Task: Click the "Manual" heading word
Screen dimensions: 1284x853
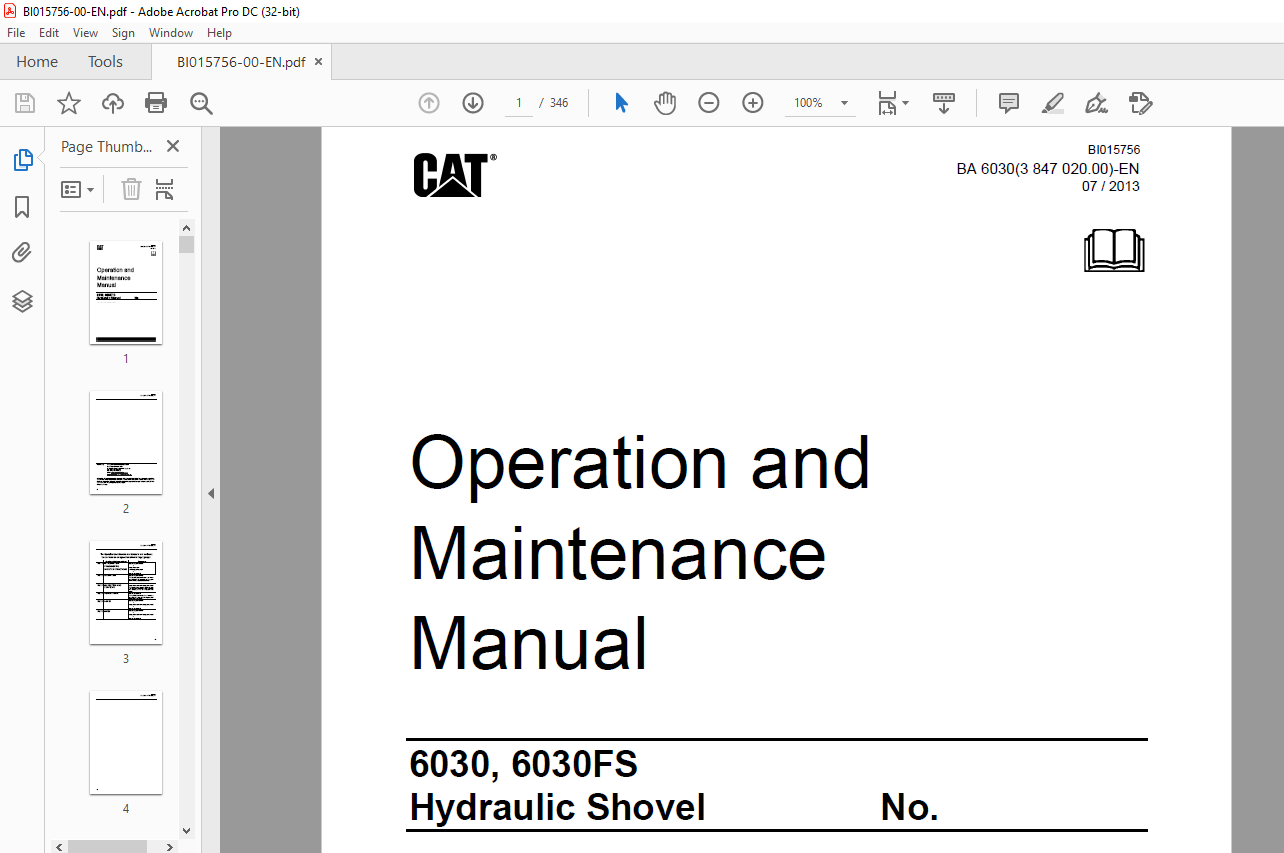Action: click(529, 643)
